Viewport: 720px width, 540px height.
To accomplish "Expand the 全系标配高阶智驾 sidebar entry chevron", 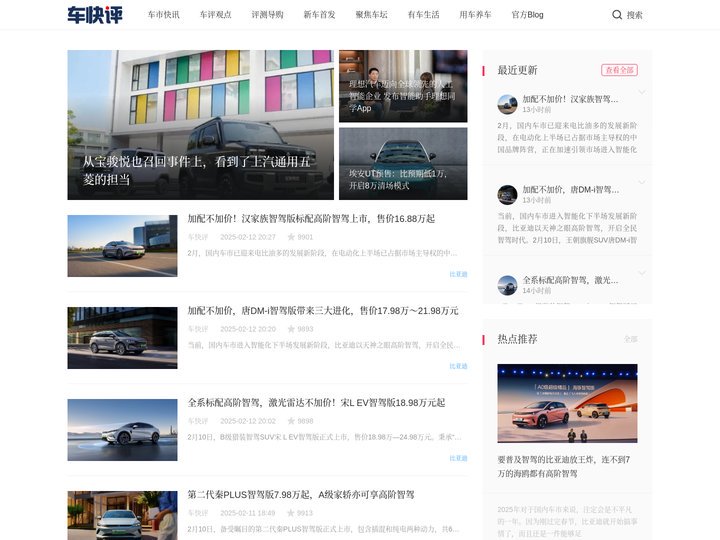I will point(642,273).
